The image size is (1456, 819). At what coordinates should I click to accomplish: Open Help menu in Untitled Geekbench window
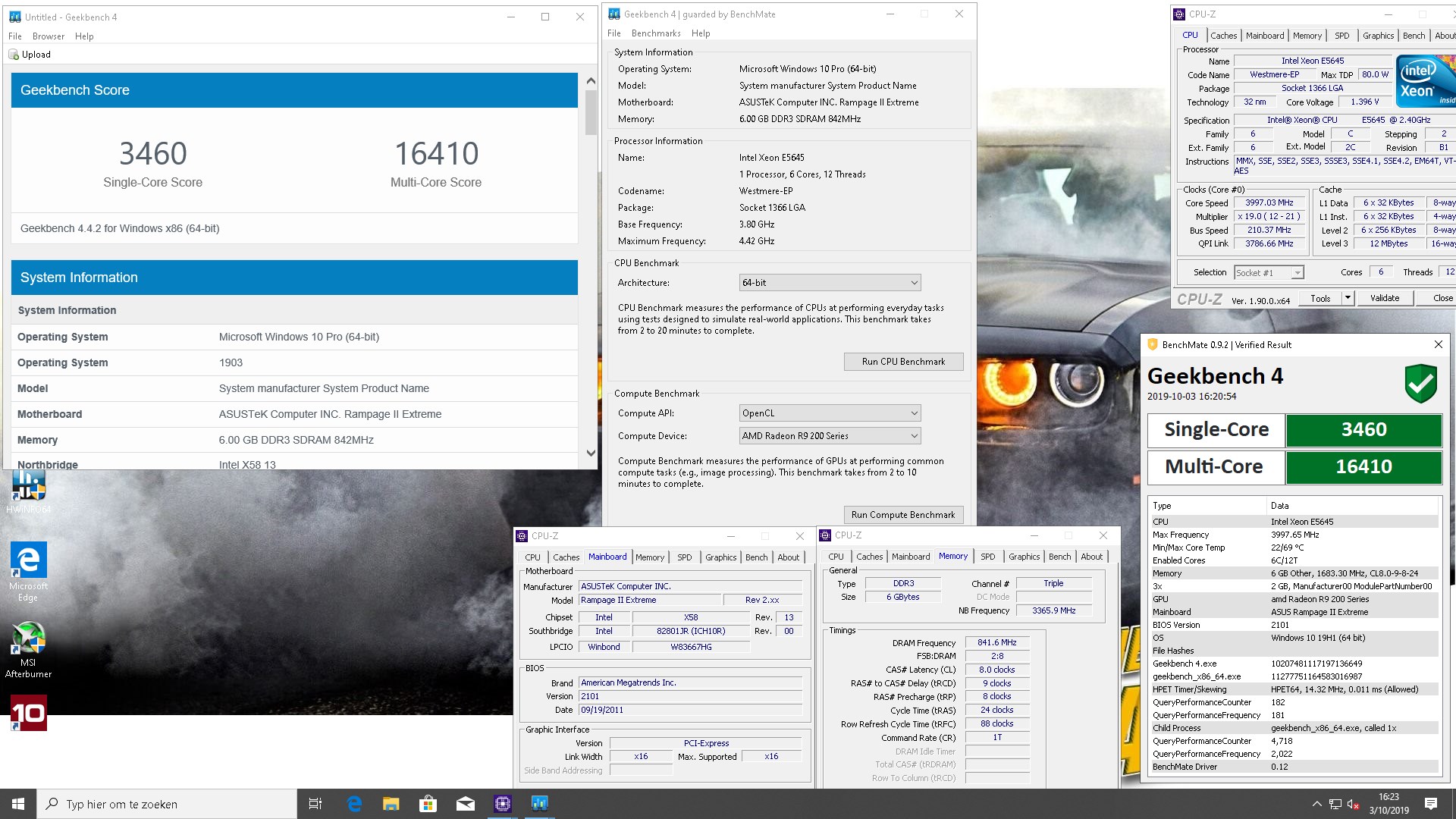[84, 36]
